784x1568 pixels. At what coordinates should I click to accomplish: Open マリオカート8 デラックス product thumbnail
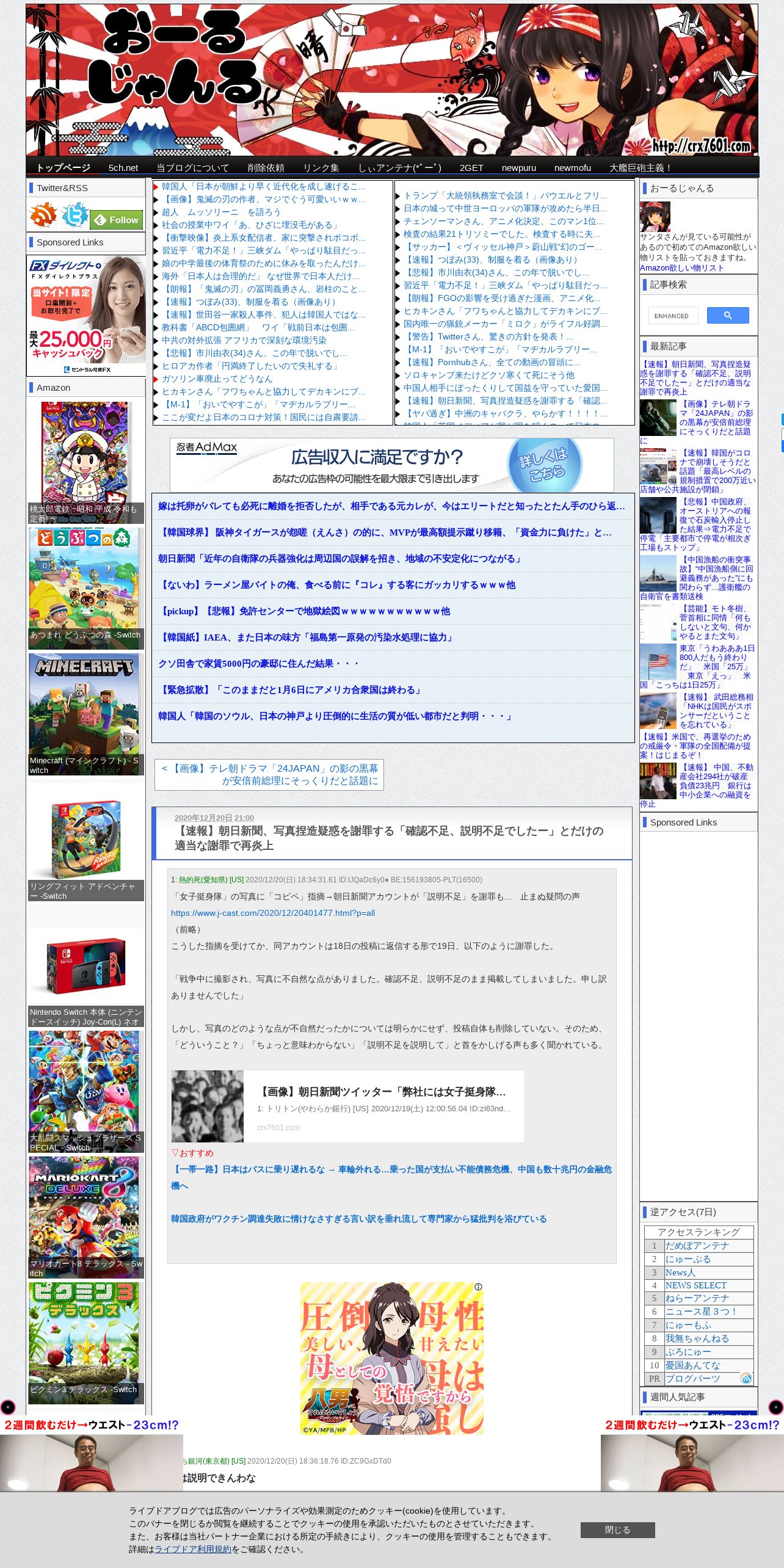[86, 1217]
